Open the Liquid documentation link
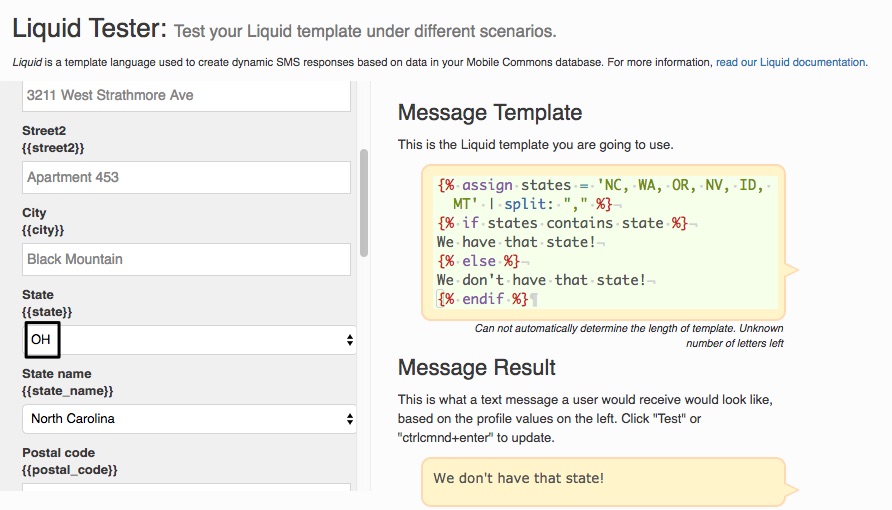Viewport: 892px width, 510px height. [x=791, y=63]
